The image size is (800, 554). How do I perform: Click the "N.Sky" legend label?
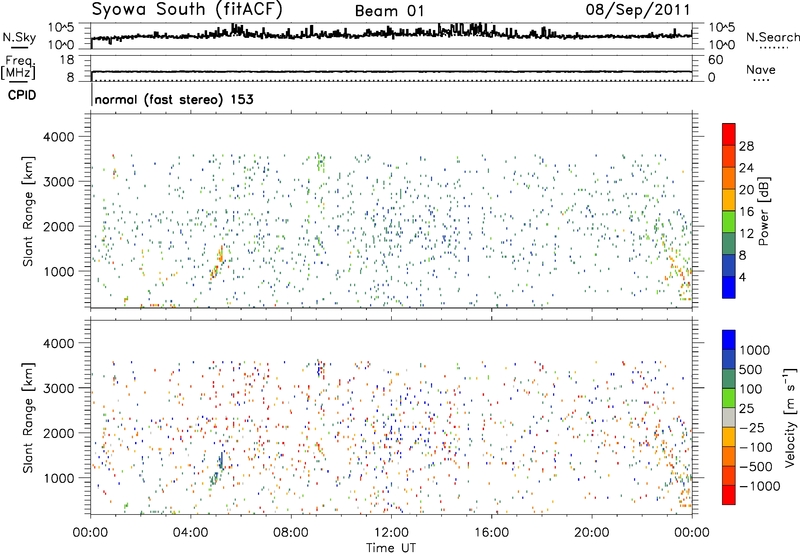coord(19,38)
